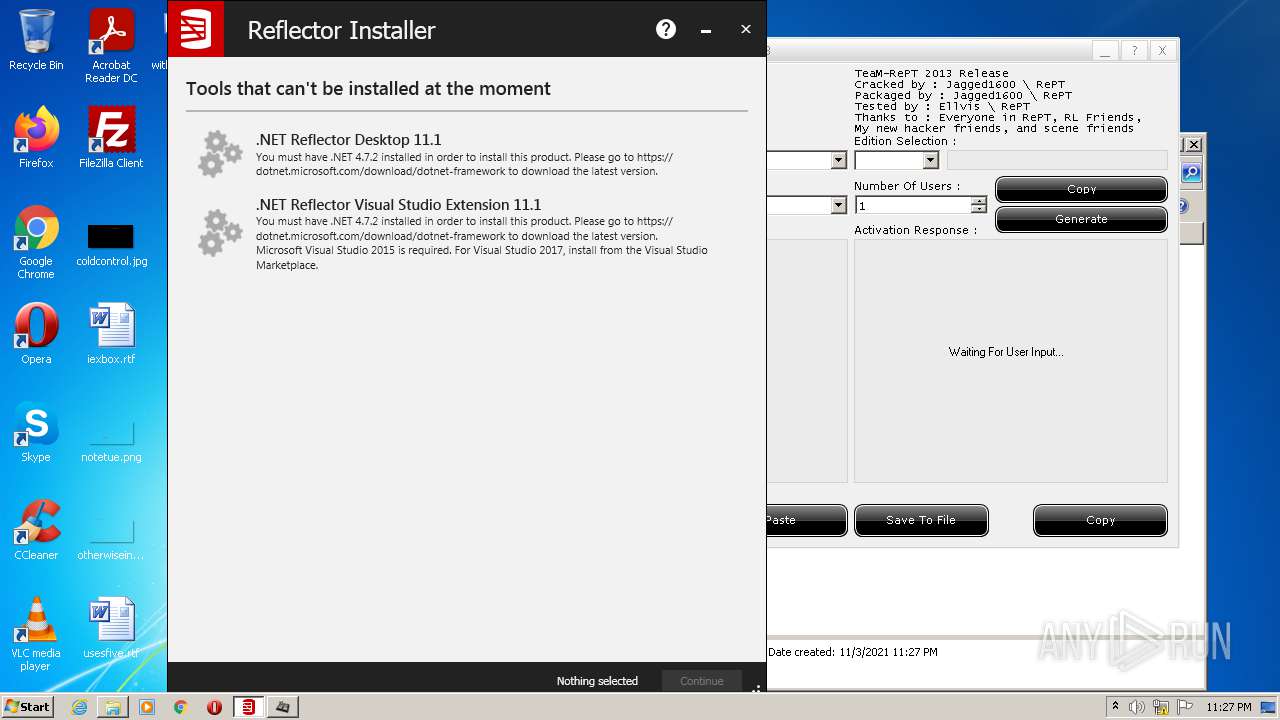Image resolution: width=1280 pixels, height=720 pixels.
Task: Click Chrome icon in taskbar
Action: 181,707
